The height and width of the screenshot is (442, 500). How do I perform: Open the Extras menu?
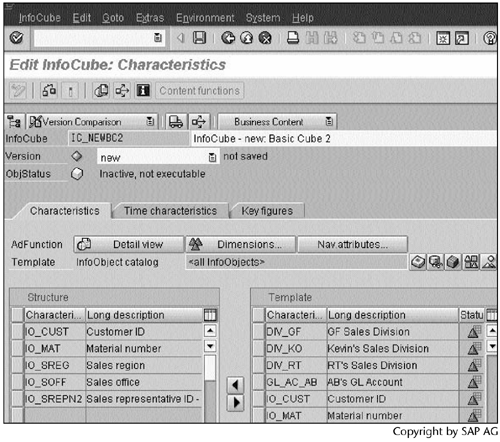(150, 18)
